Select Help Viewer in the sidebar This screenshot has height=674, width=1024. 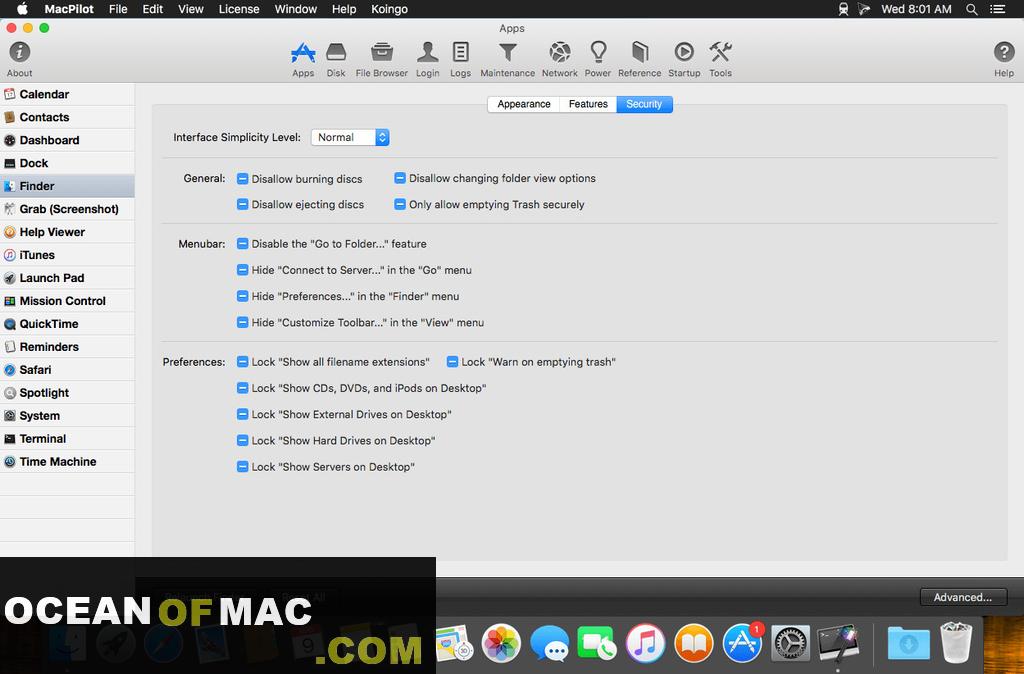pyautogui.click(x=67, y=232)
